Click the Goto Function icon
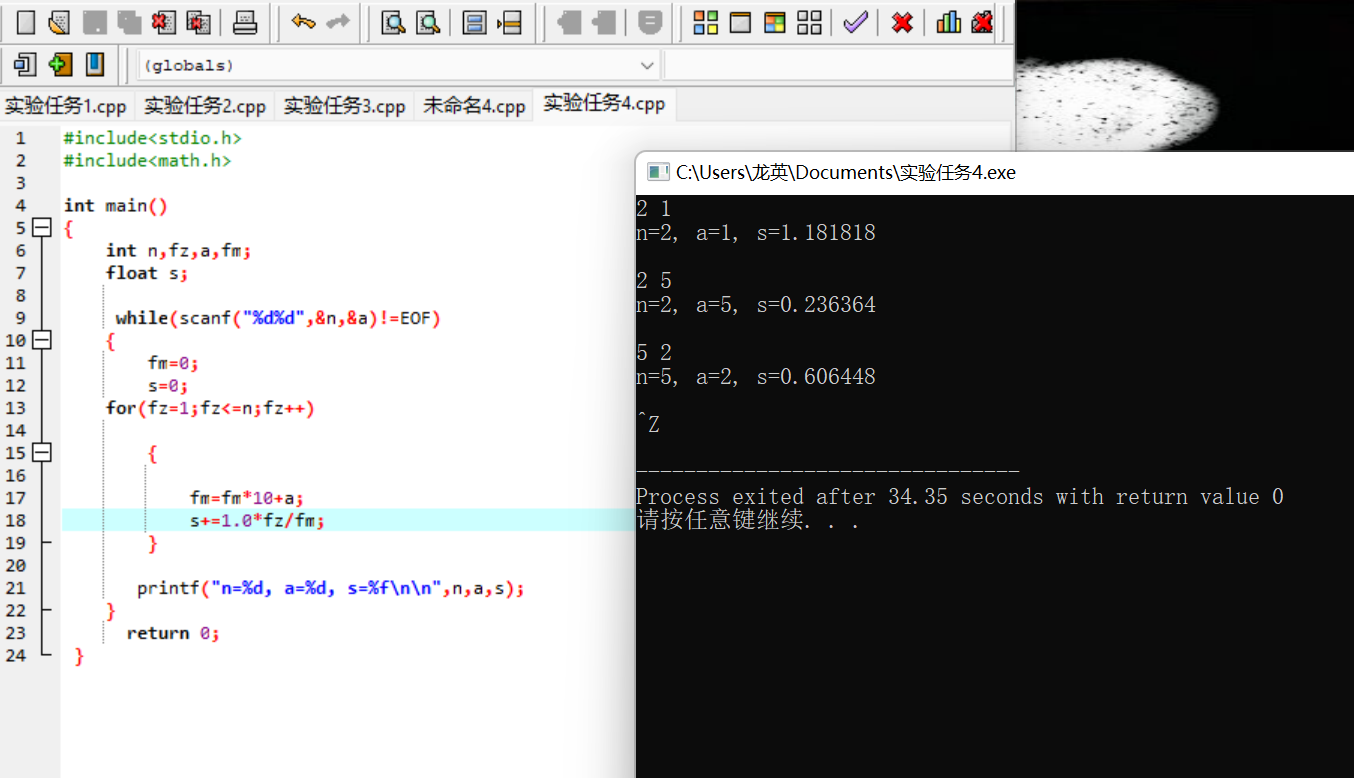This screenshot has width=1354, height=778. click(475, 22)
